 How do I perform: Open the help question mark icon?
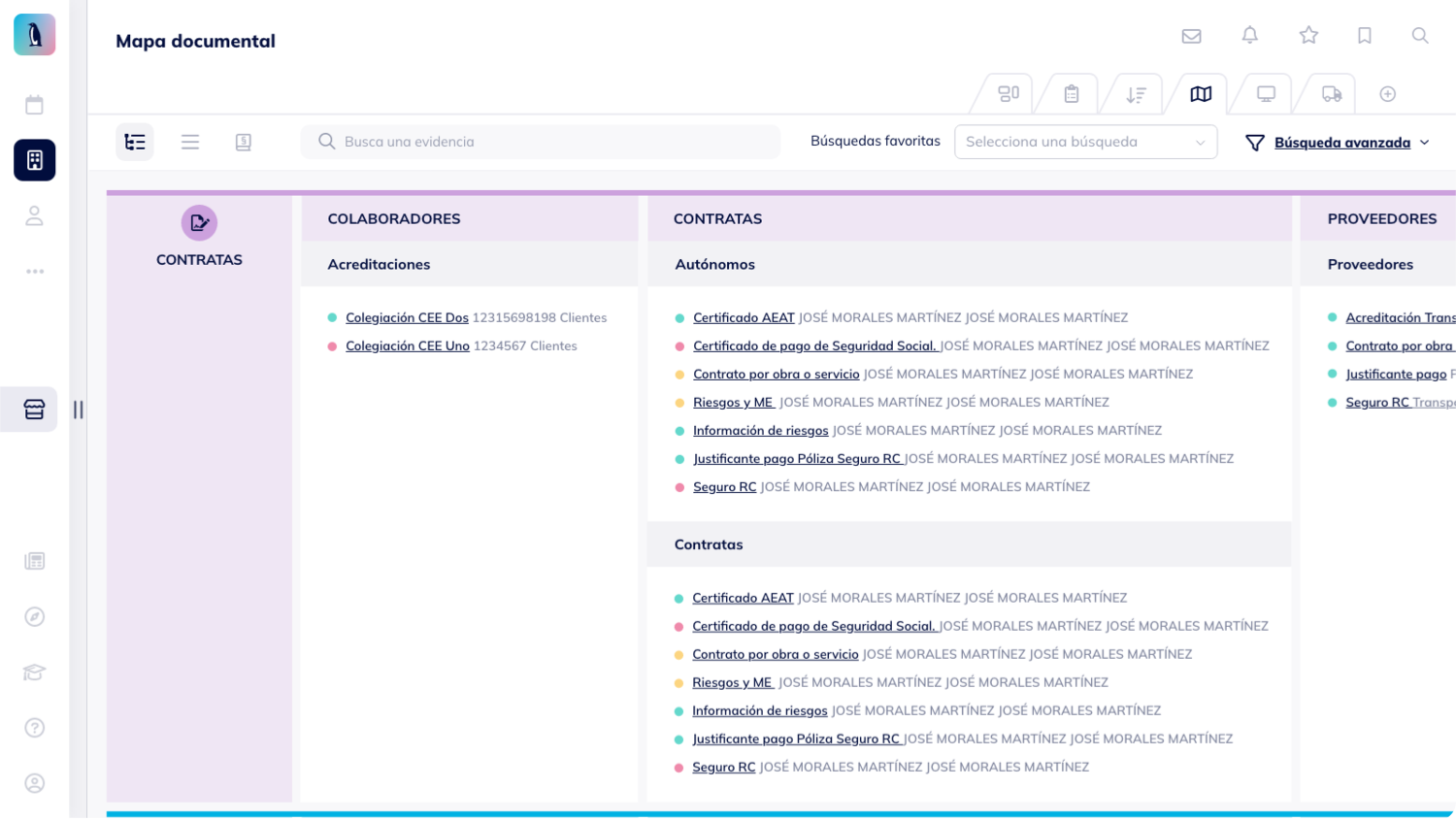[35, 728]
